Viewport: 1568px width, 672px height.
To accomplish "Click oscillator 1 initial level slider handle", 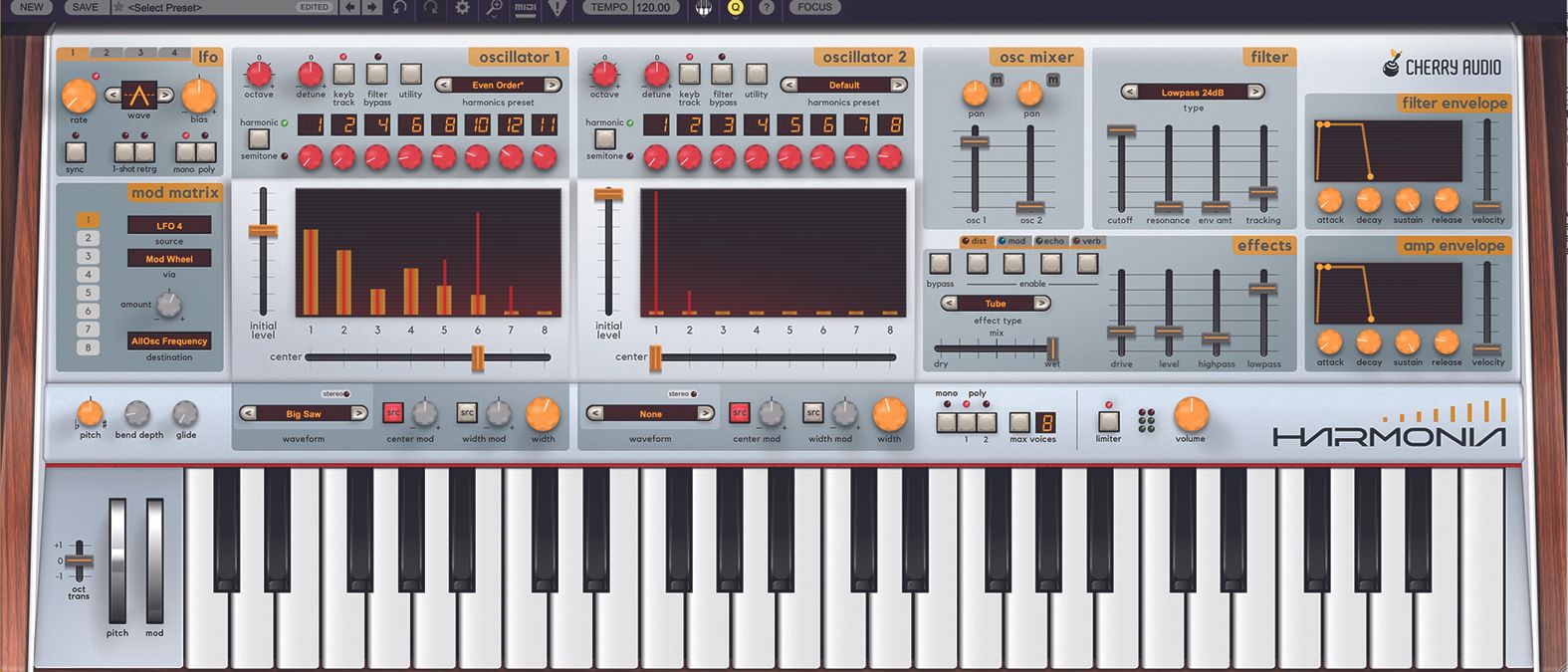I will 263,231.
